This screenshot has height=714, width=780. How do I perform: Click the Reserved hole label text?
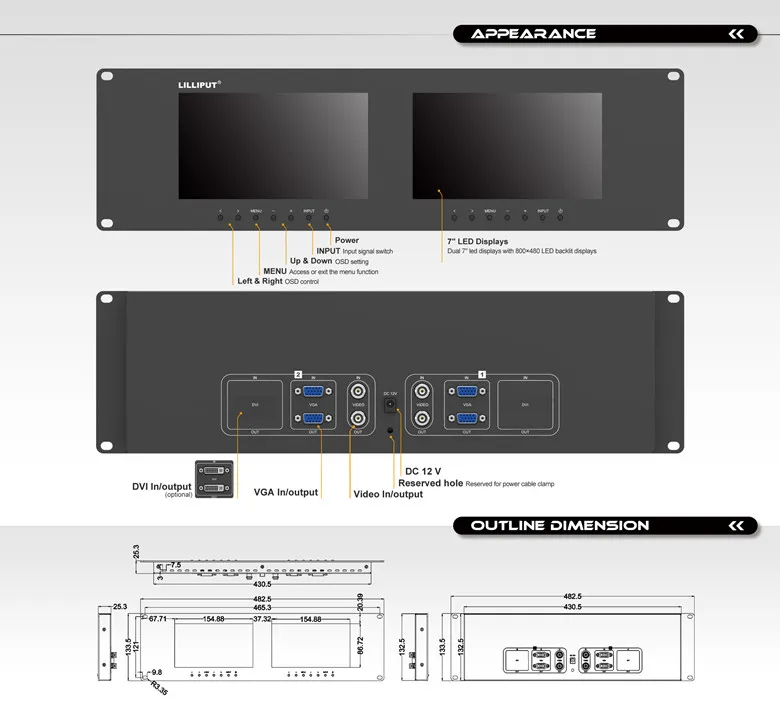tap(430, 483)
